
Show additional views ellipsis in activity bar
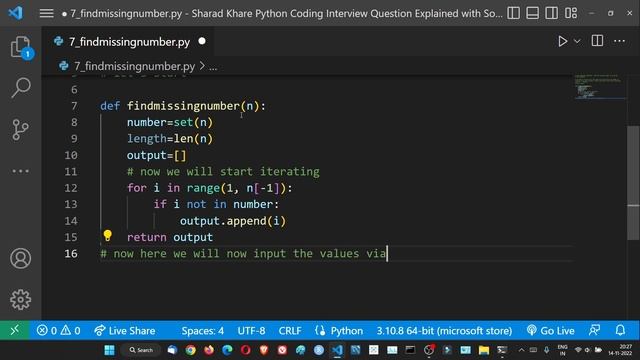click(x=20, y=171)
